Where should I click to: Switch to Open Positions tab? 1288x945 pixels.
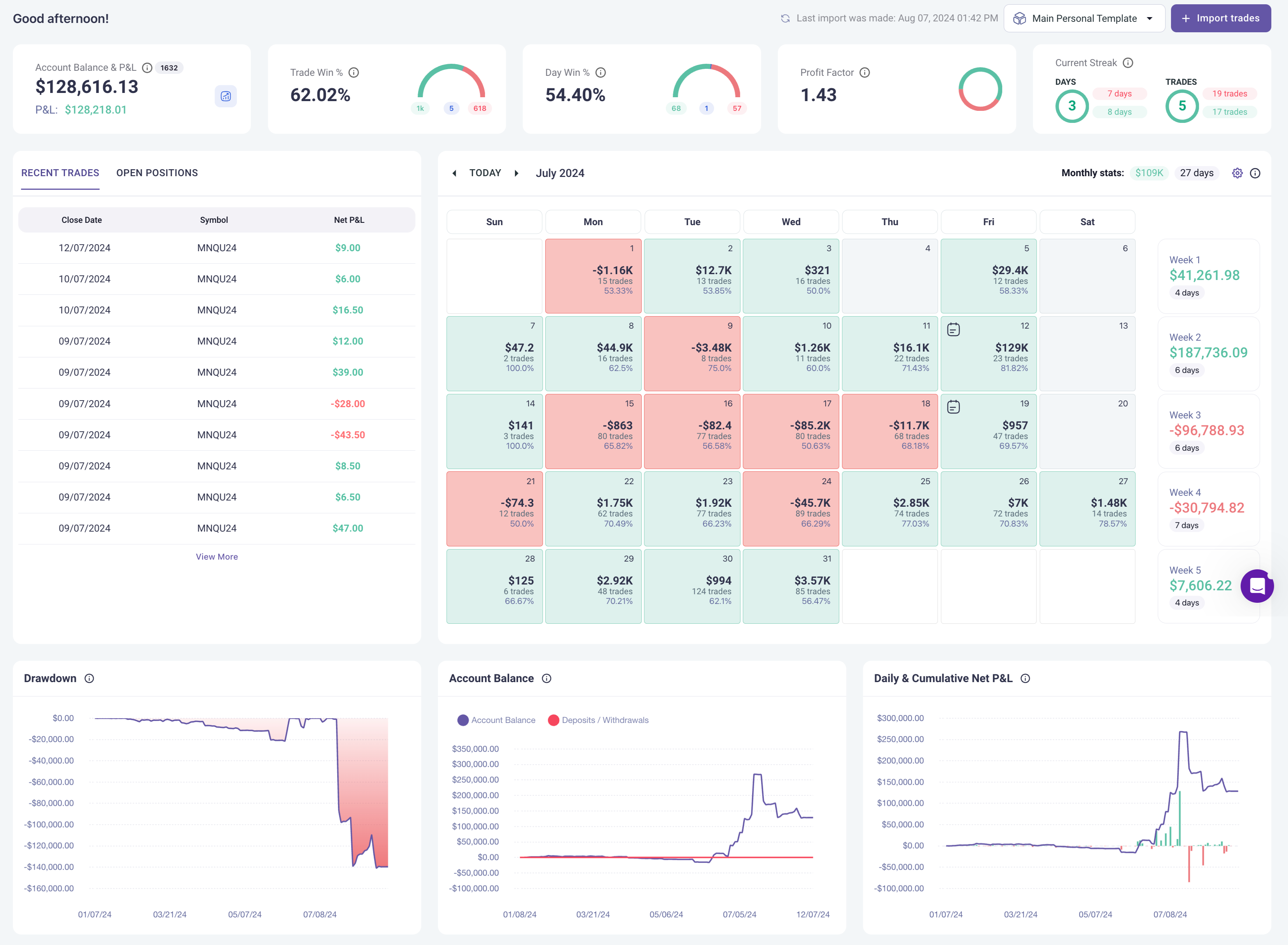(x=157, y=173)
